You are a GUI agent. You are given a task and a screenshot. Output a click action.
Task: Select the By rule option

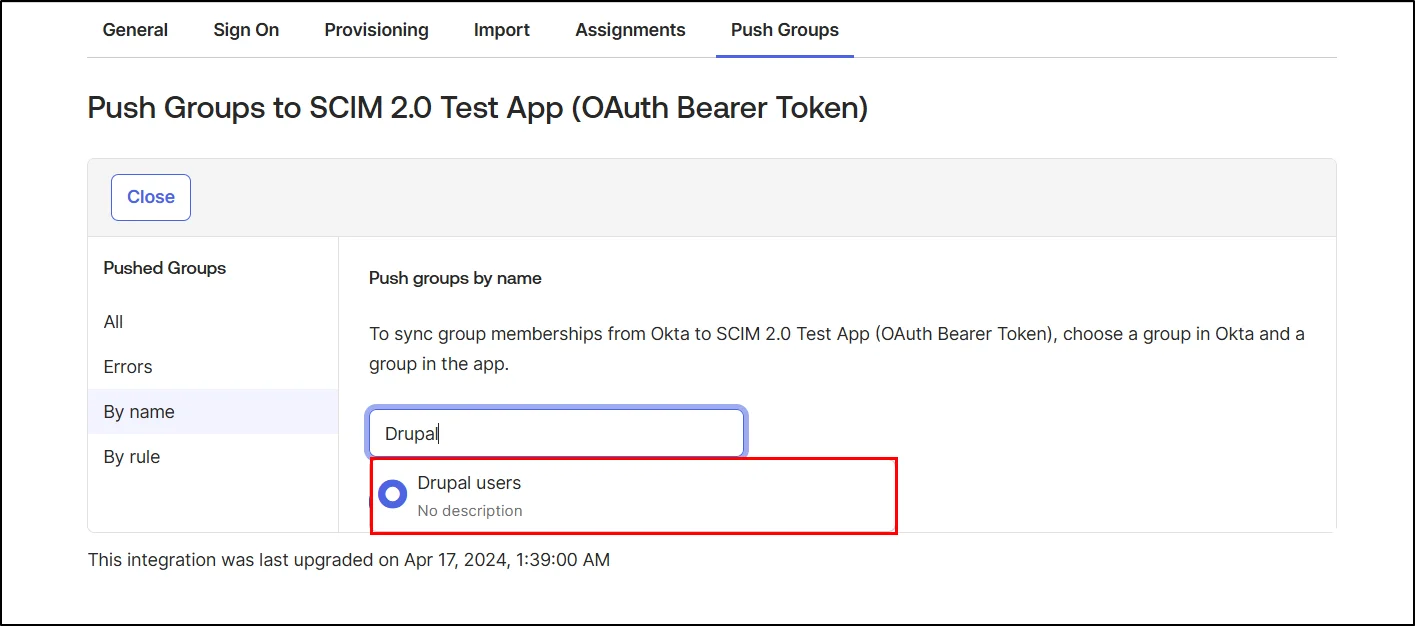pos(213,457)
